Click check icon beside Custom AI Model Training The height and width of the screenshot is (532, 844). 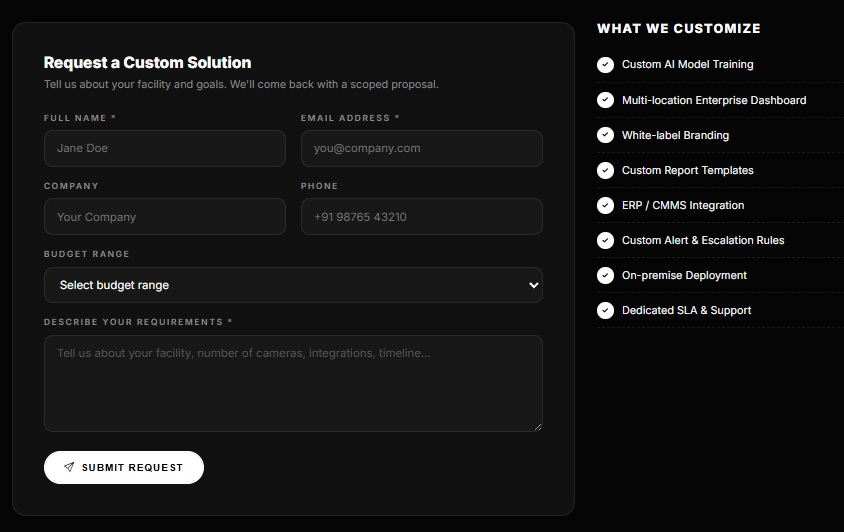(x=606, y=65)
